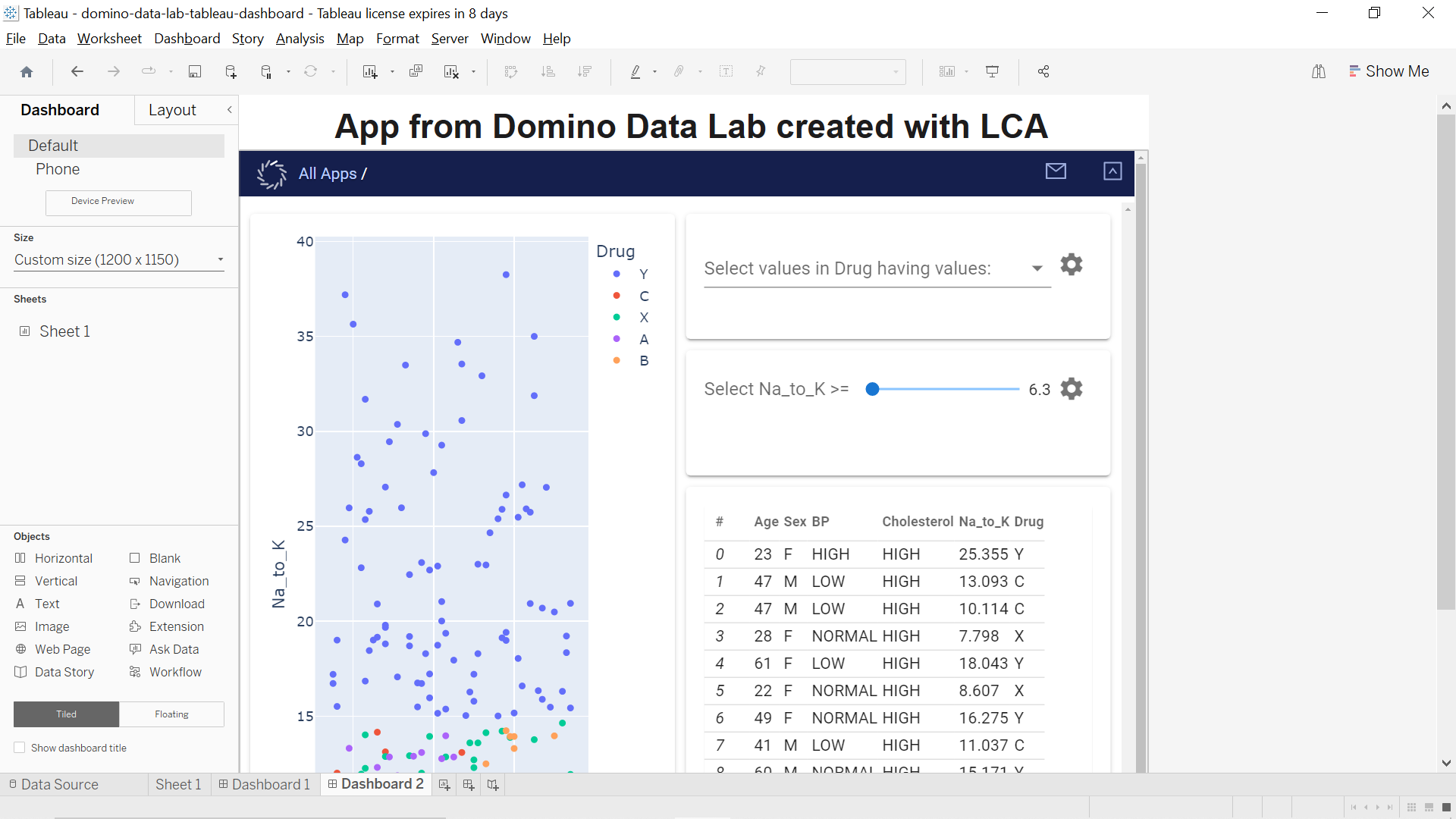This screenshot has height=819, width=1456.
Task: Click the New story tab icon
Action: point(493,785)
